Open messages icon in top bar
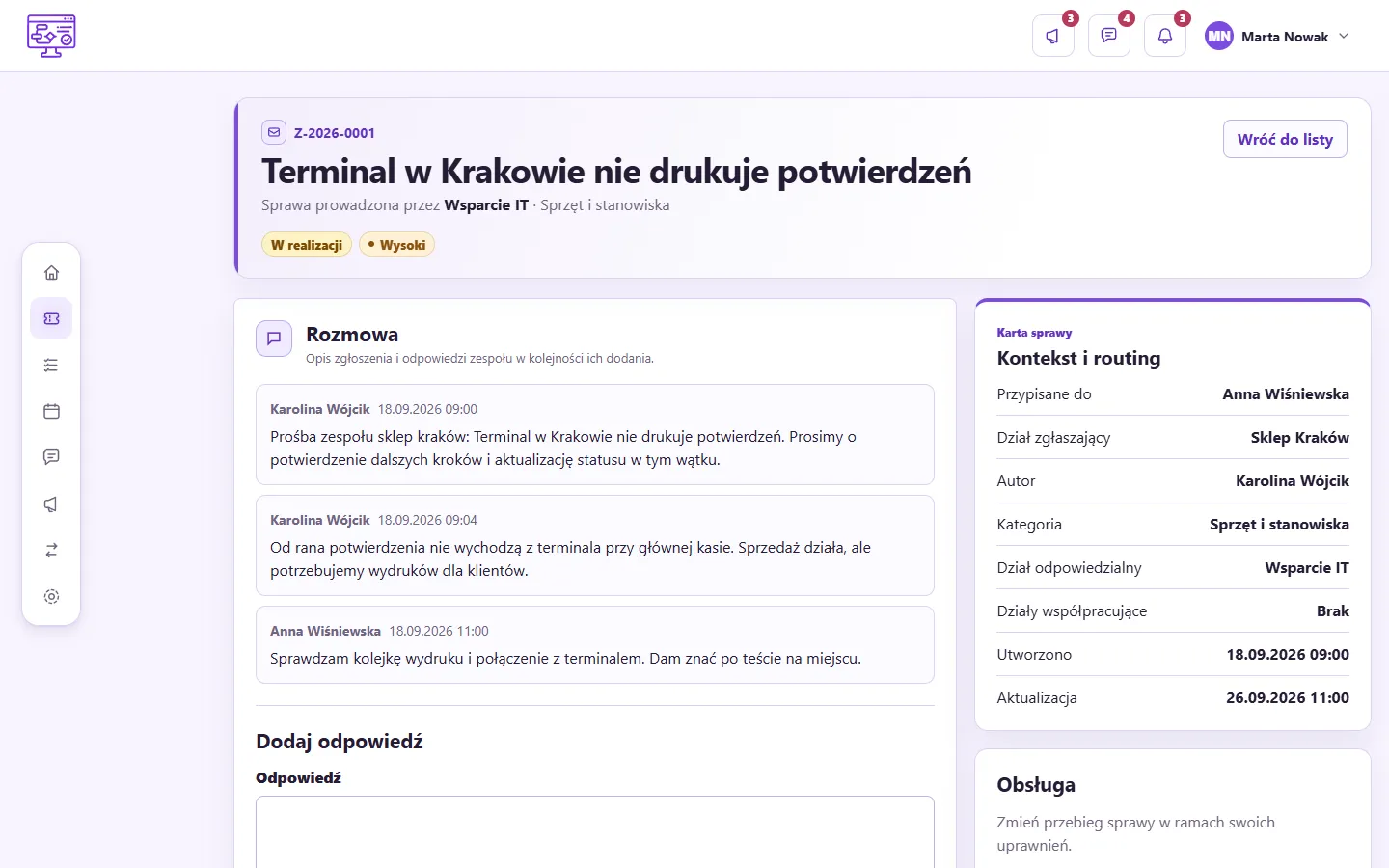Image resolution: width=1389 pixels, height=868 pixels. [1109, 36]
